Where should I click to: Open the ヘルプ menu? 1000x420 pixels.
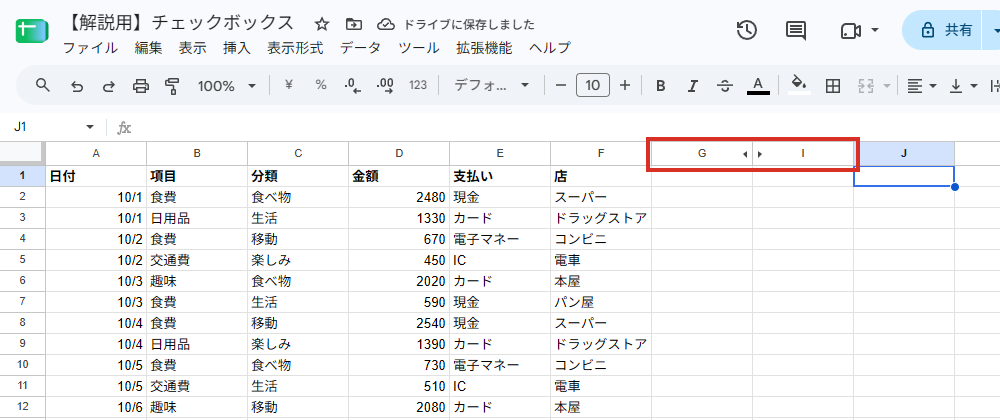coord(549,48)
